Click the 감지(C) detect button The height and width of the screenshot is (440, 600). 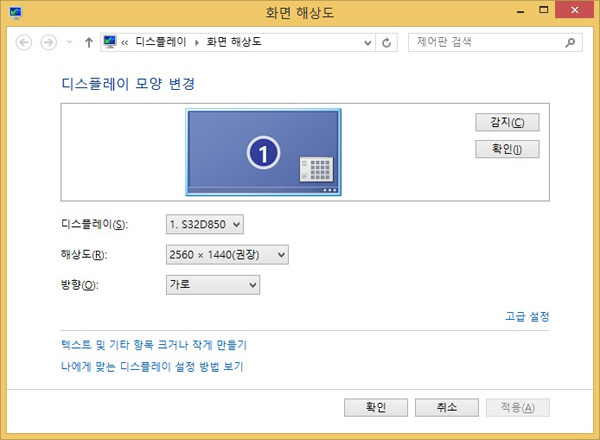507,122
